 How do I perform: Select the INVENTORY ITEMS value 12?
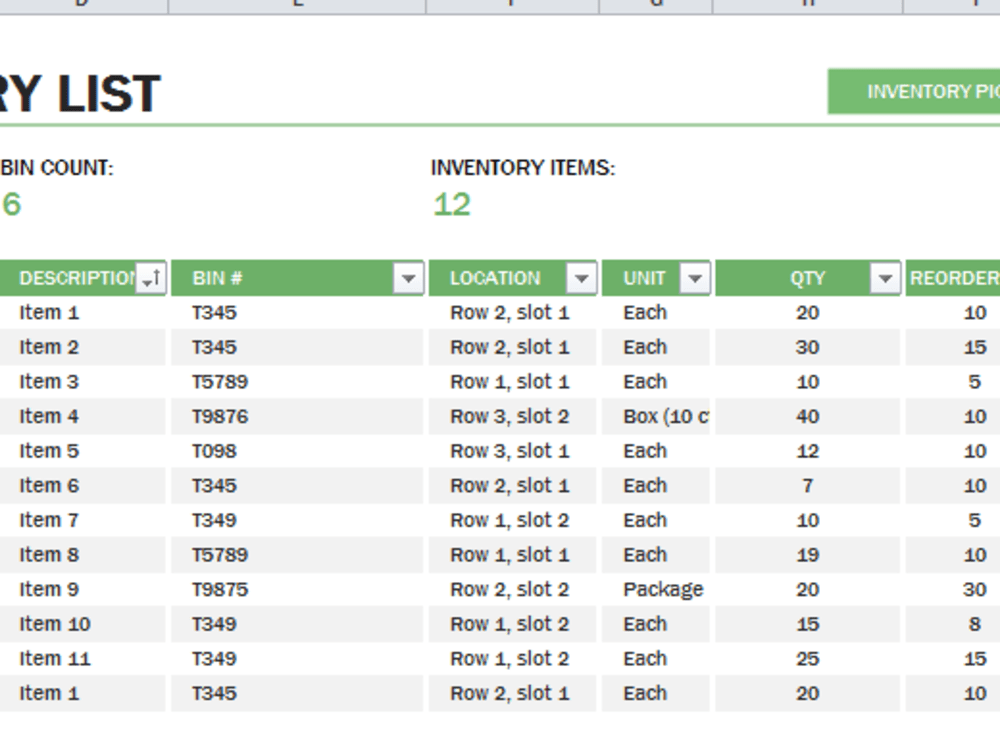click(452, 205)
